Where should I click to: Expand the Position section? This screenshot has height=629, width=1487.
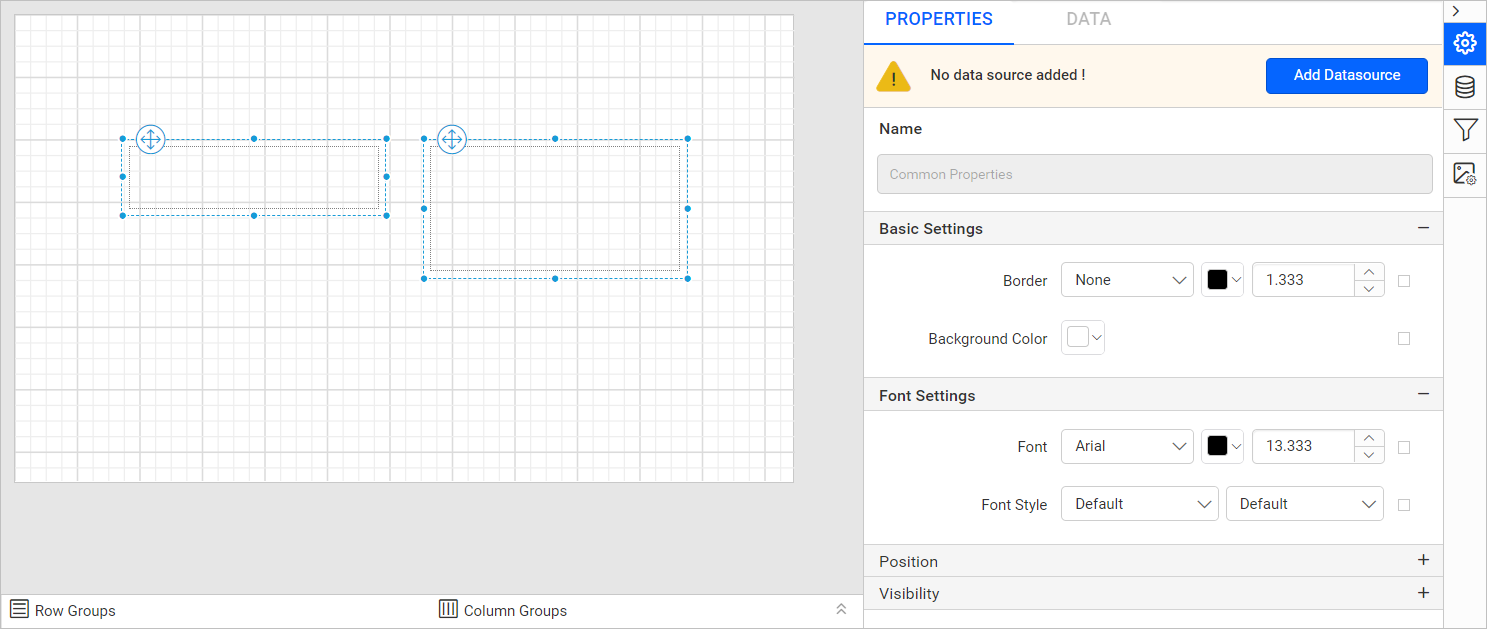tap(1423, 561)
